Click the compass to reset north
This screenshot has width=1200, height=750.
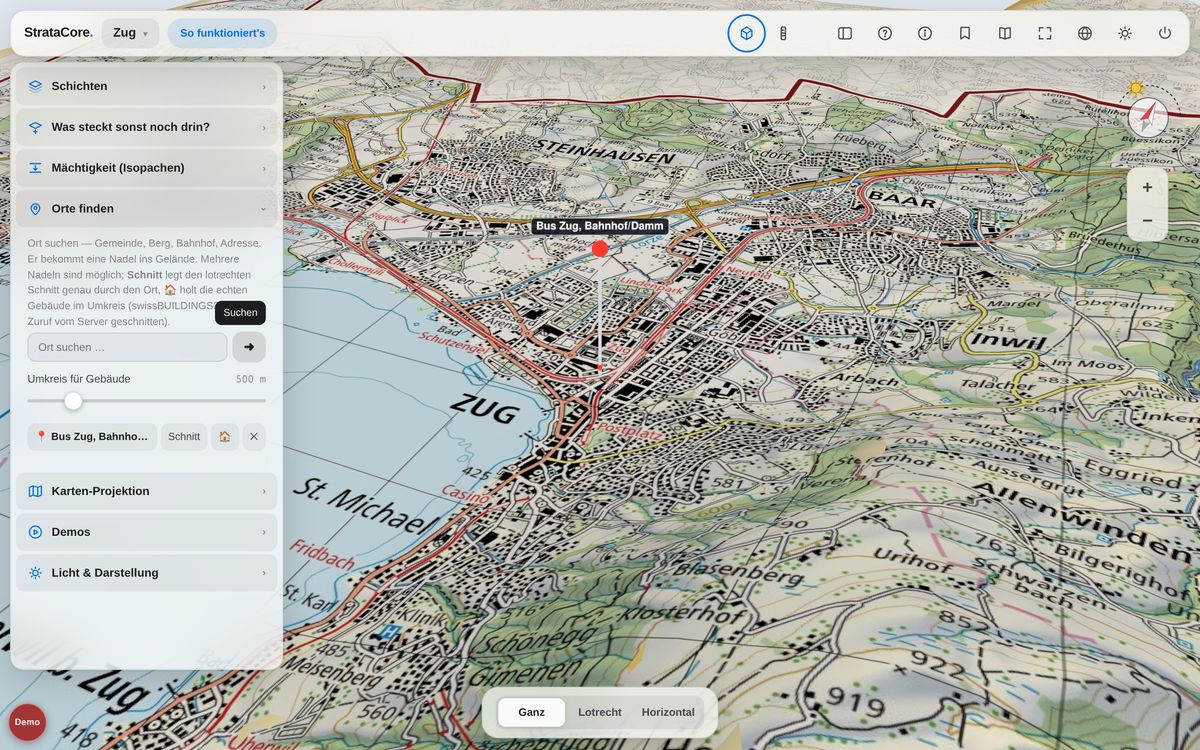point(1148,118)
